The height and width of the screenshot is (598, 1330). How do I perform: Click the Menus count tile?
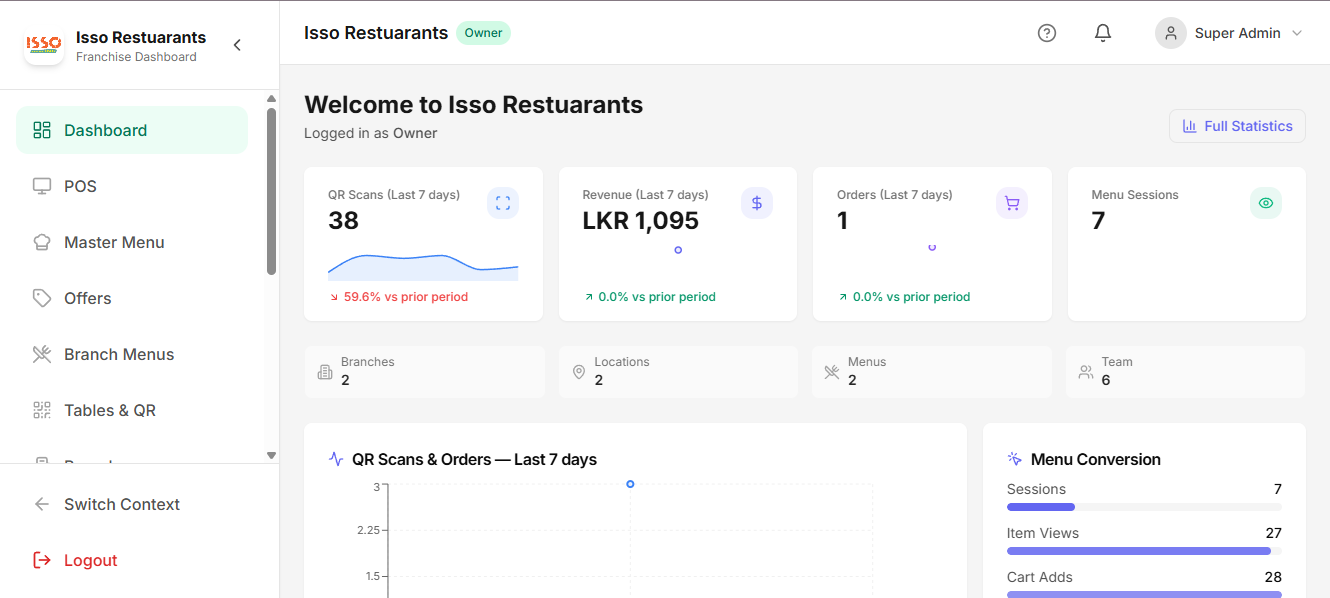pos(932,372)
